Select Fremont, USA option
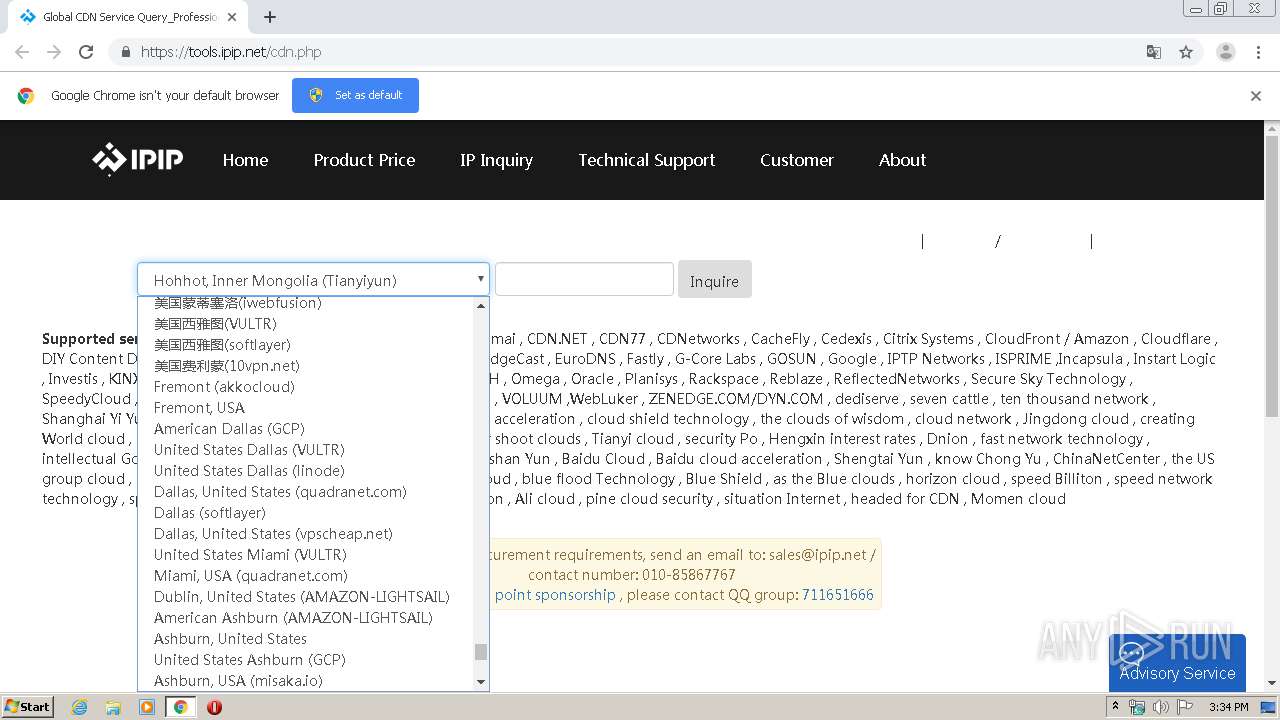 [x=306, y=408]
